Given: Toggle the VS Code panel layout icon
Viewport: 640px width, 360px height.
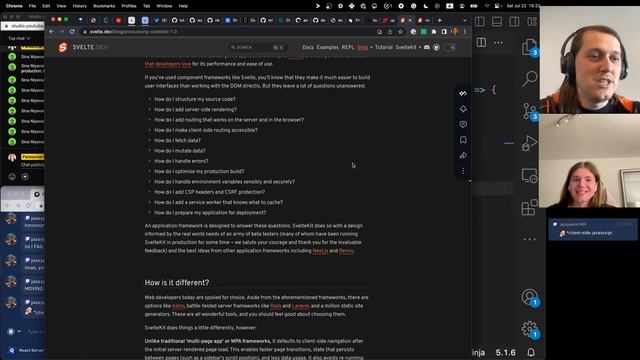Looking at the screenshot, I should [497, 22].
